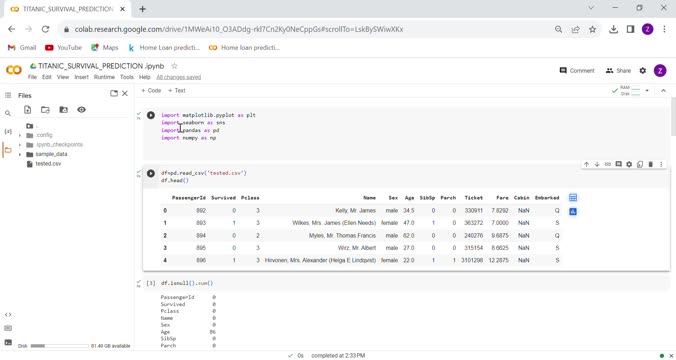Mount Google Drive in Files panel

(x=63, y=110)
